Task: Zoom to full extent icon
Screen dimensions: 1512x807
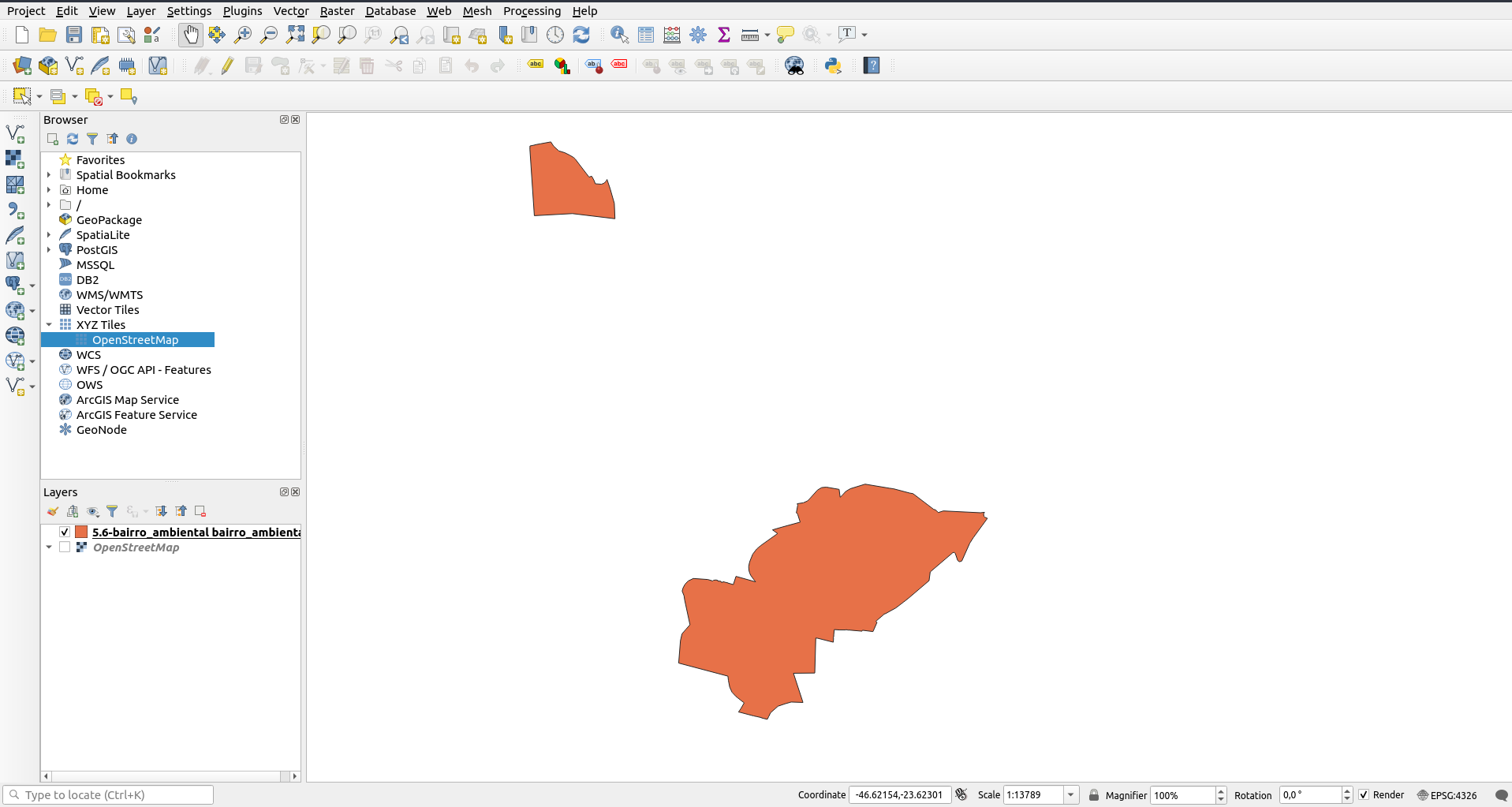Action: (x=295, y=35)
